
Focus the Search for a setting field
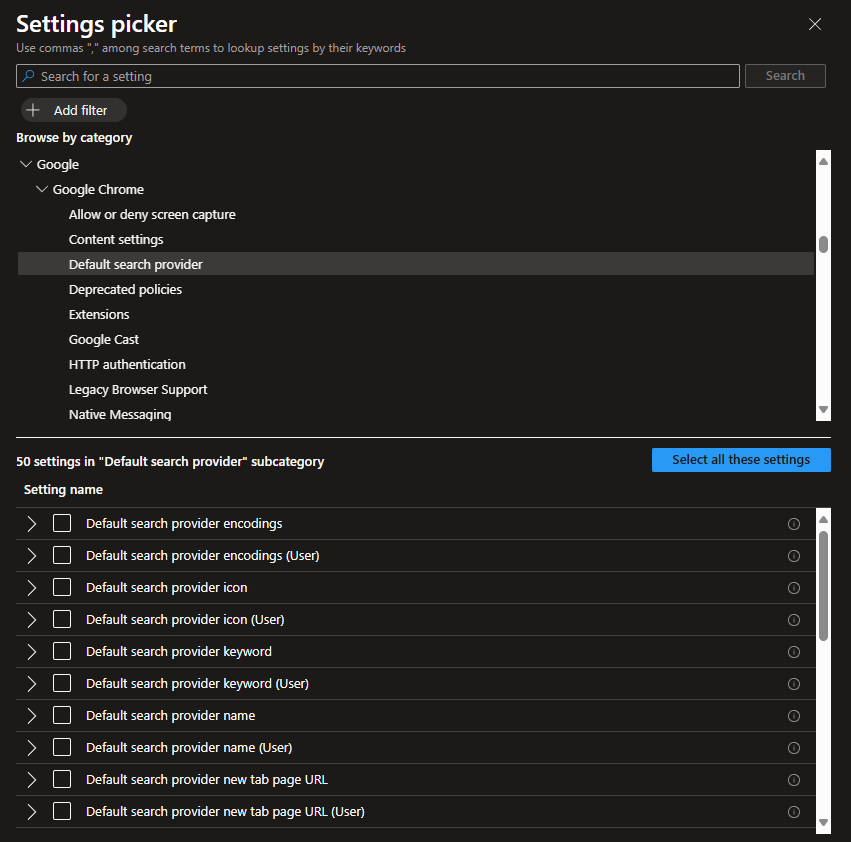pyautogui.click(x=378, y=76)
